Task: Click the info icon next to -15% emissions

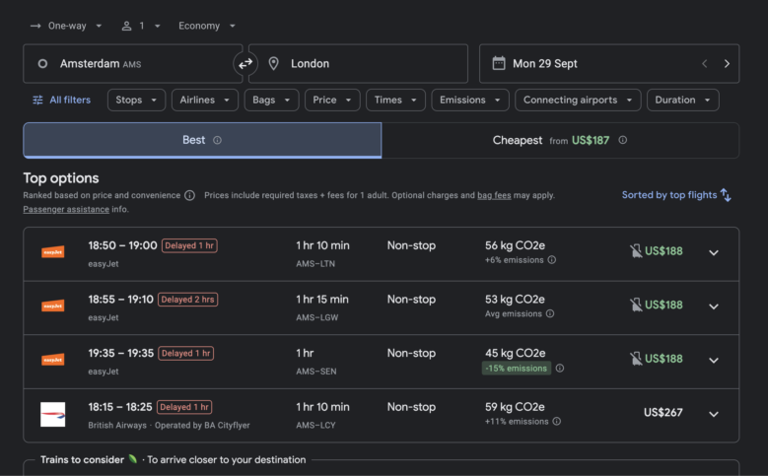Action: coord(560,368)
